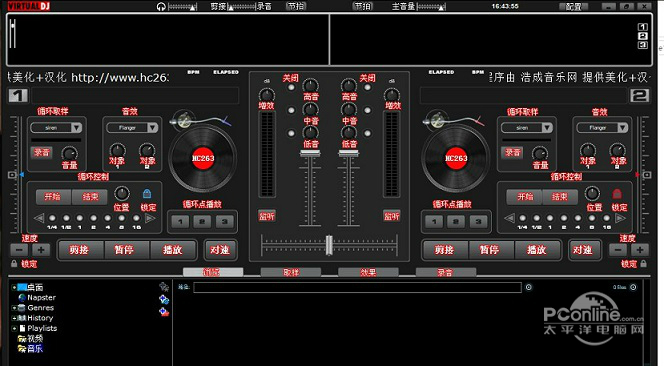Toggle left channel 监听 headphone cue
The height and width of the screenshot is (366, 664).
coord(267,216)
